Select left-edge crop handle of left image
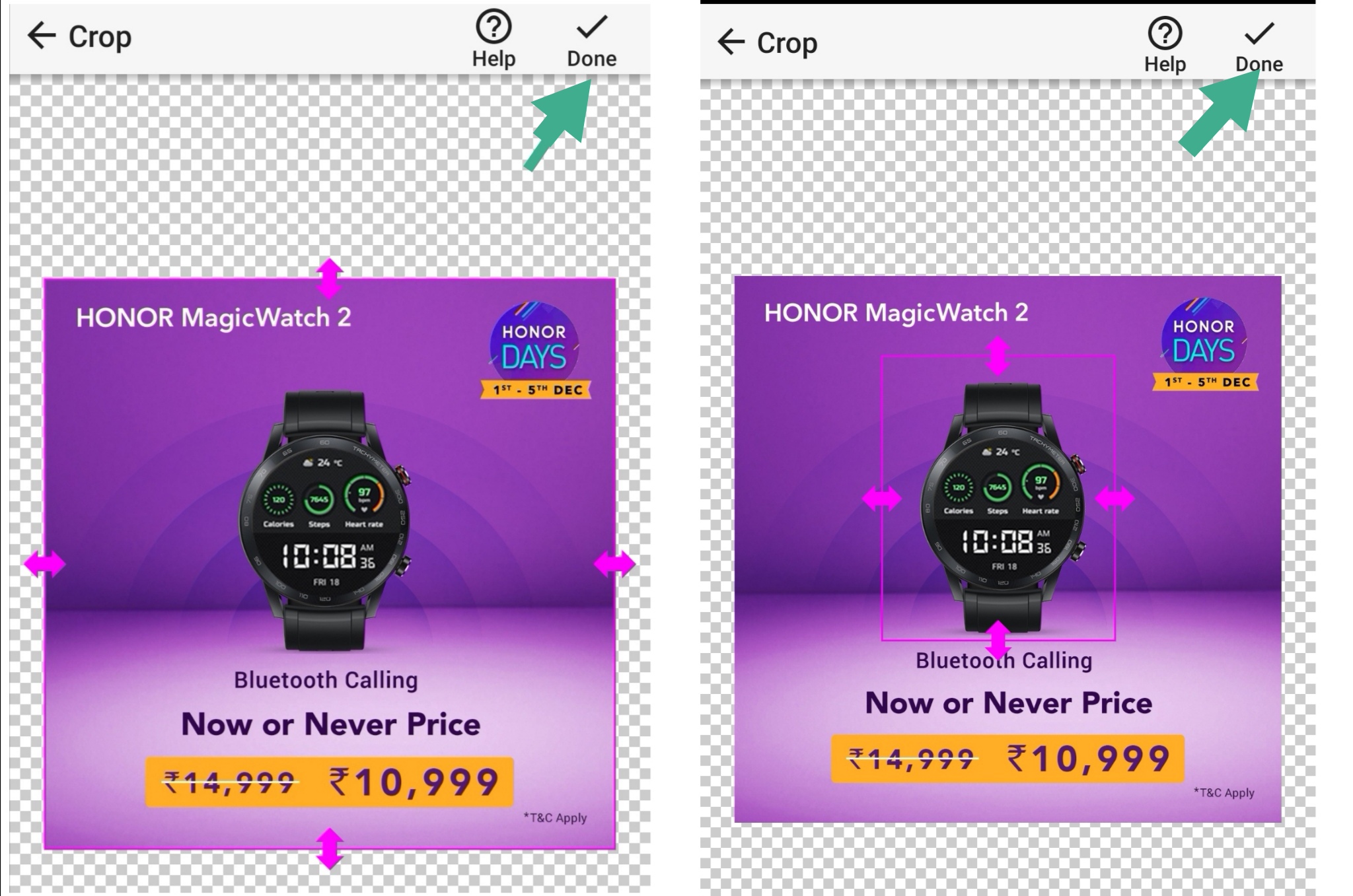 pyautogui.click(x=45, y=565)
